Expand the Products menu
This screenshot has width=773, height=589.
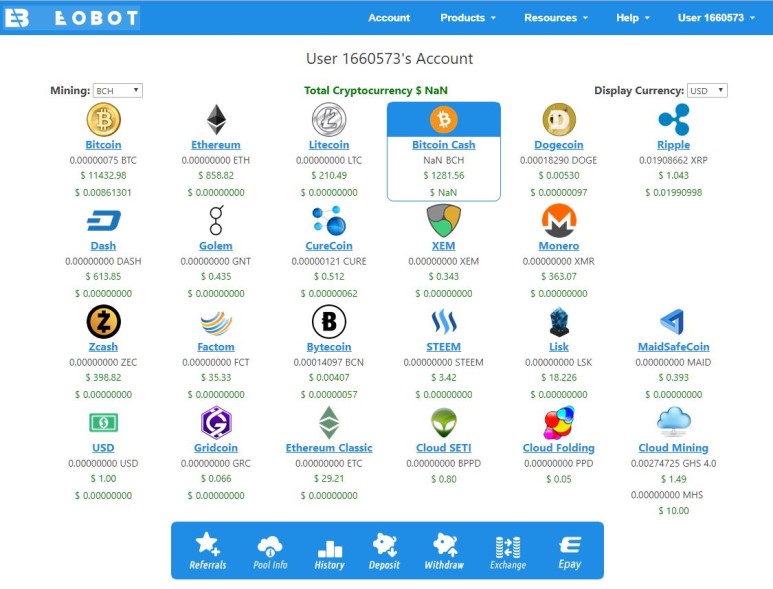[x=467, y=18]
